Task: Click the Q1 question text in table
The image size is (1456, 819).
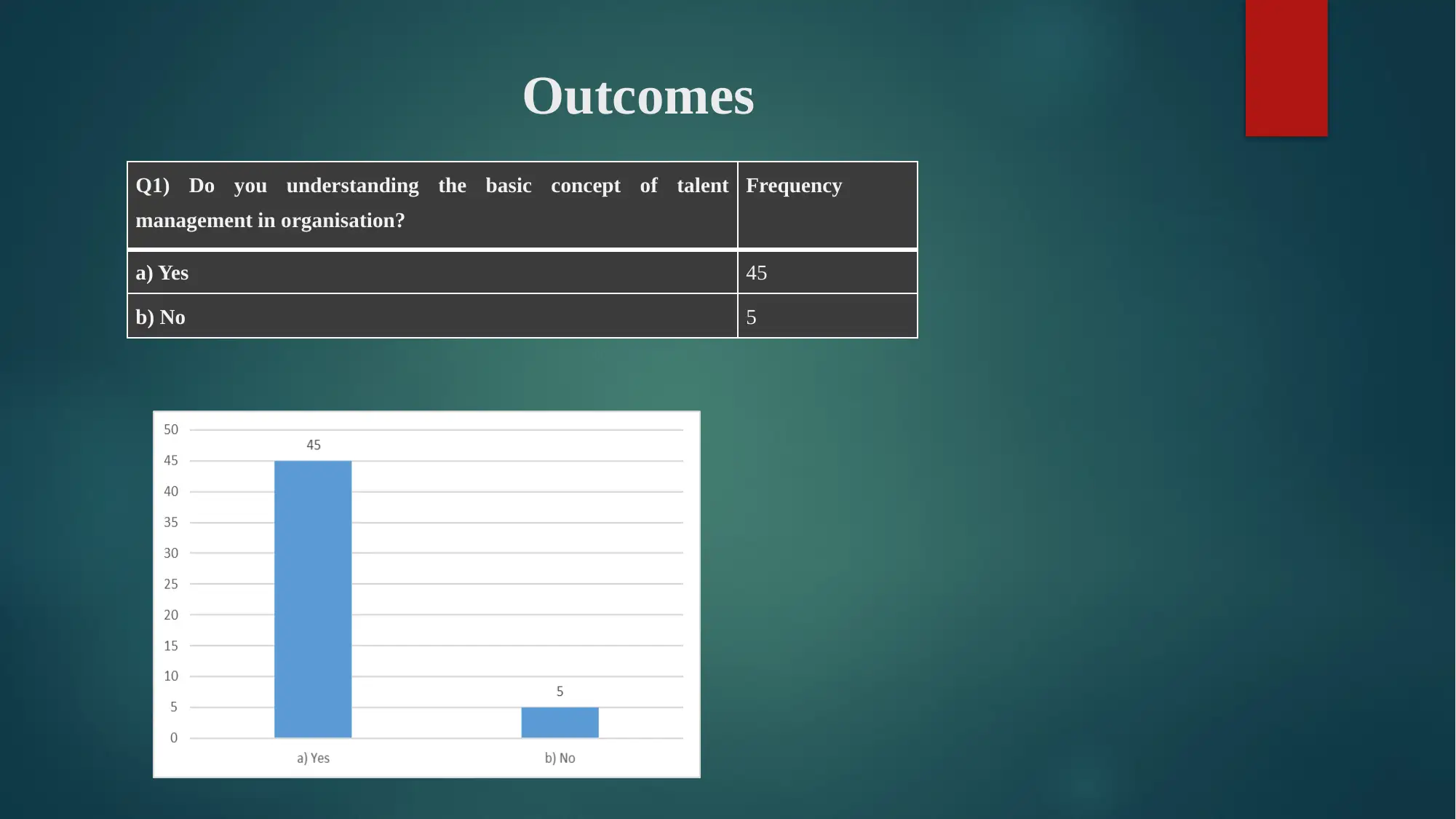Action: [x=433, y=202]
